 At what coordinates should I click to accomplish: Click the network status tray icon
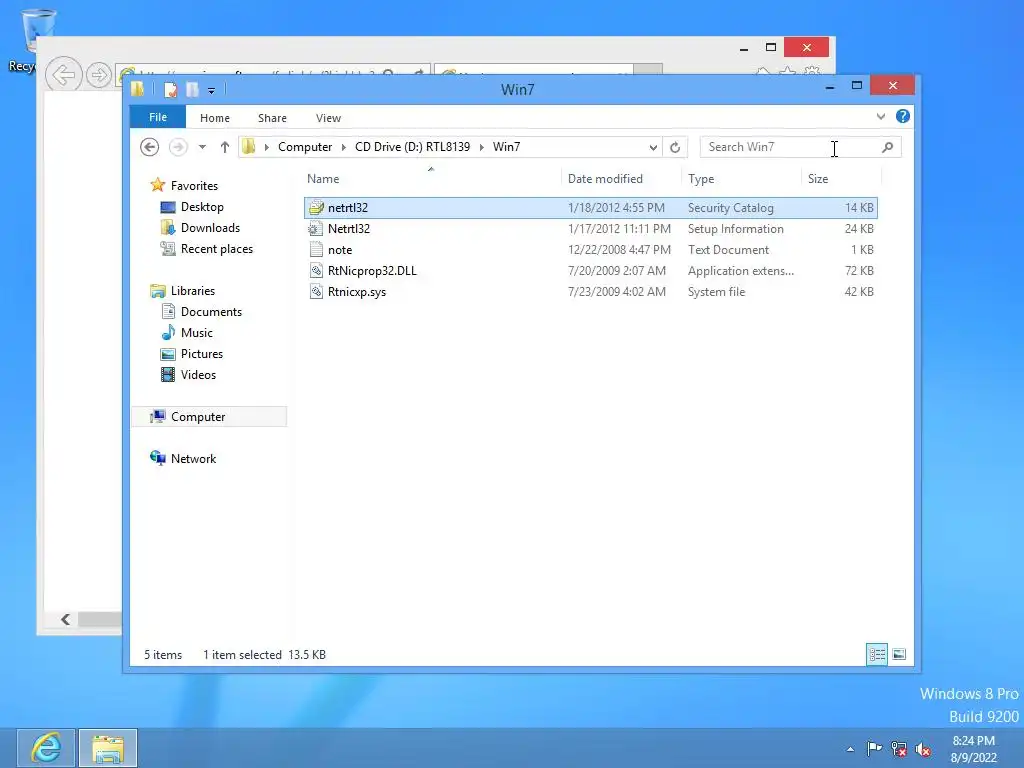coord(899,749)
